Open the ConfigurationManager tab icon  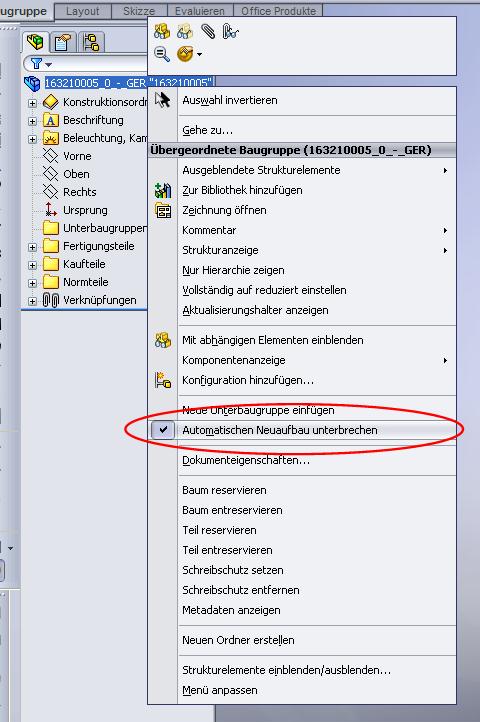pyautogui.click(x=90, y=43)
